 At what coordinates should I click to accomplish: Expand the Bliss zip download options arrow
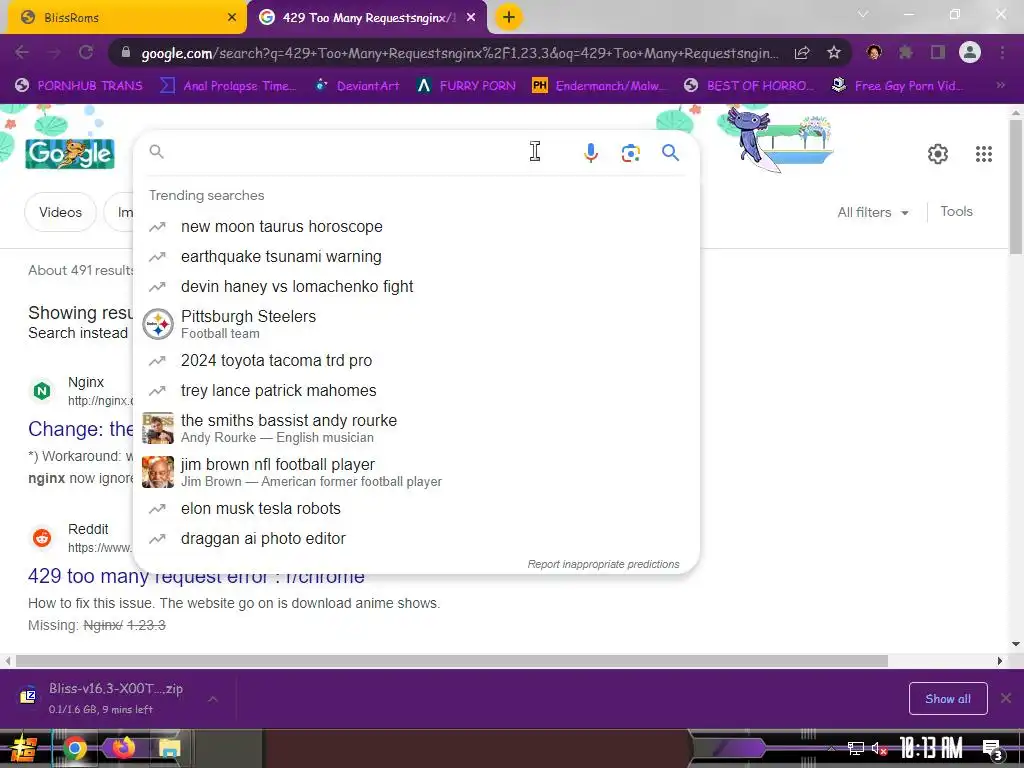pos(213,699)
